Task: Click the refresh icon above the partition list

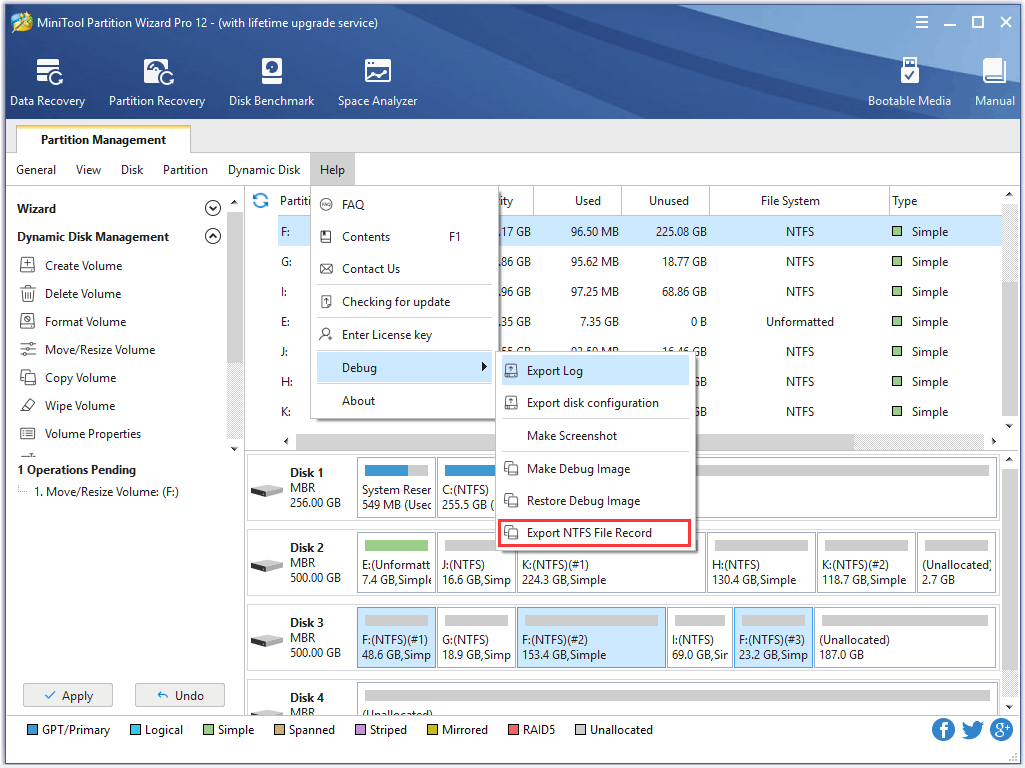Action: point(261,200)
